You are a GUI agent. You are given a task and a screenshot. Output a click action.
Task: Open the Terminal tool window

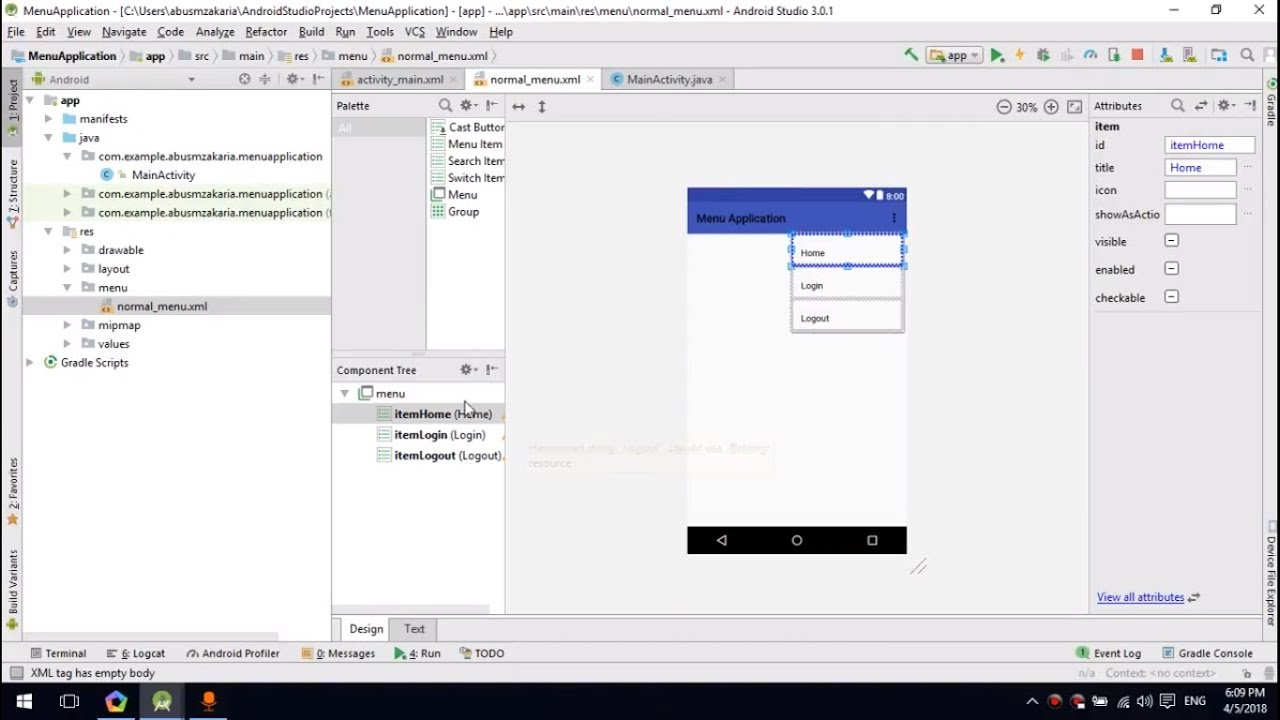tap(57, 653)
